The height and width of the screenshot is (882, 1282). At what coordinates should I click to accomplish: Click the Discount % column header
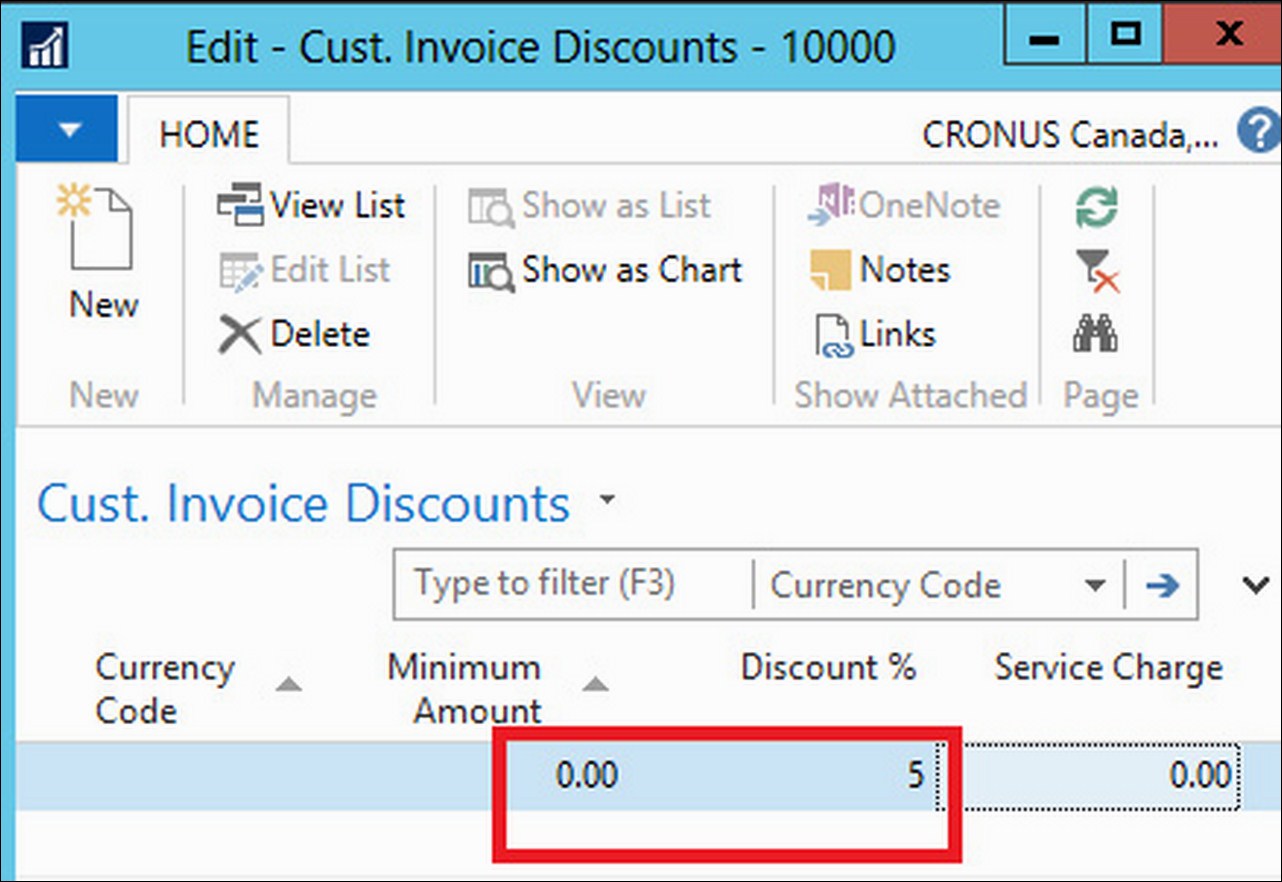coord(828,668)
